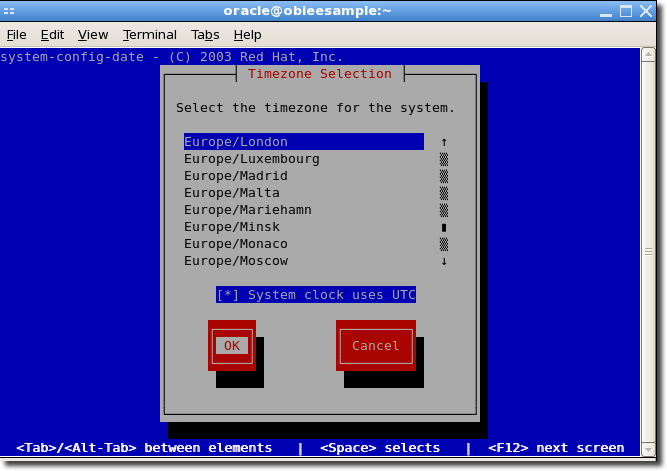Image resolution: width=667 pixels, height=471 pixels.
Task: Open the Tabs menu
Action: [x=205, y=35]
